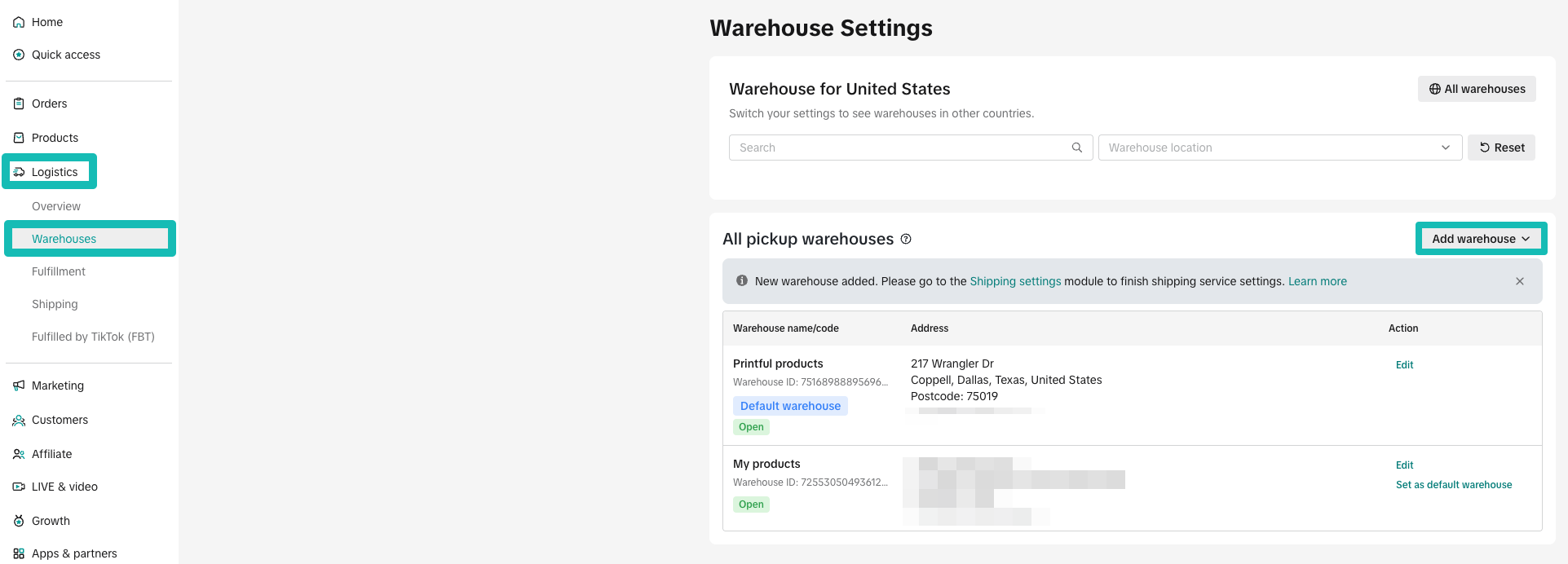Dismiss the new warehouse added notification
Viewport: 1568px width, 564px height.
1519,281
